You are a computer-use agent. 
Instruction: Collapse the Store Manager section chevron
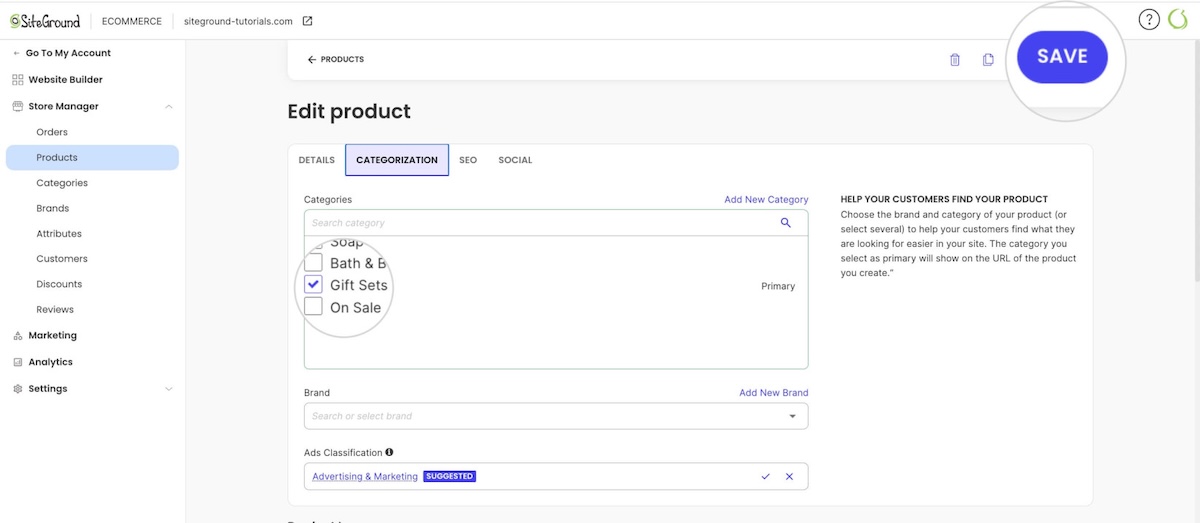169,106
